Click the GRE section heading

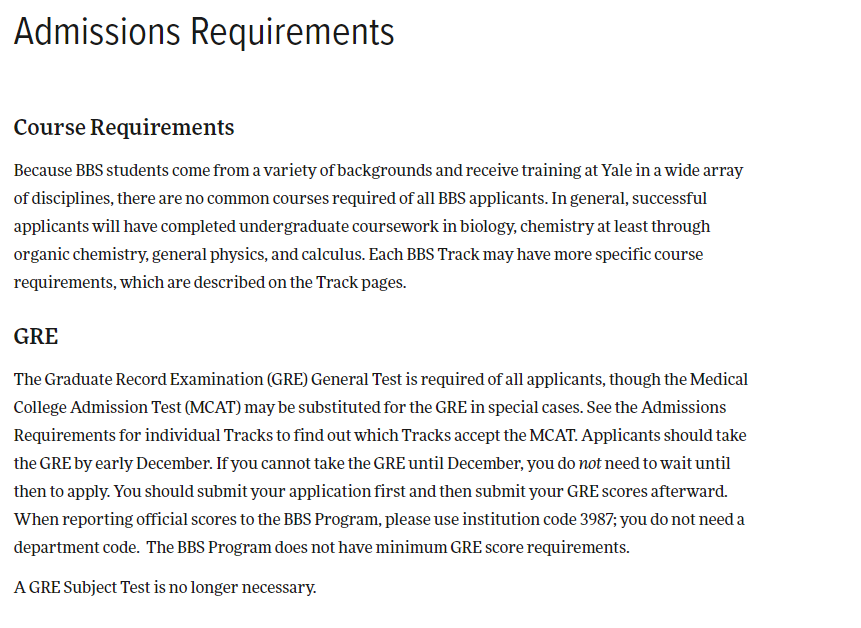36,337
